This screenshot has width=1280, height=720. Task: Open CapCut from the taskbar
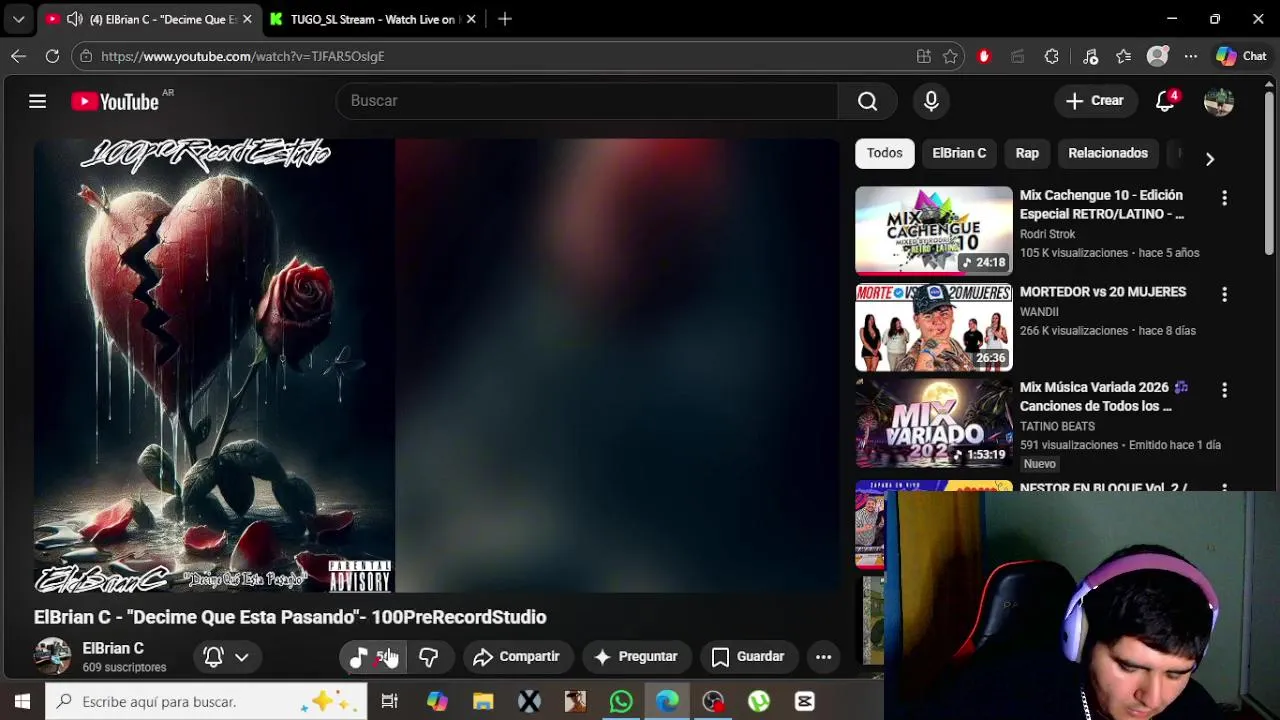(x=805, y=702)
